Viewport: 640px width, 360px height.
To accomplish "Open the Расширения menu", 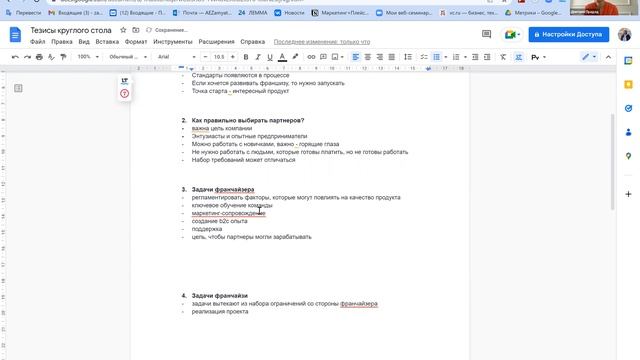I will point(216,42).
